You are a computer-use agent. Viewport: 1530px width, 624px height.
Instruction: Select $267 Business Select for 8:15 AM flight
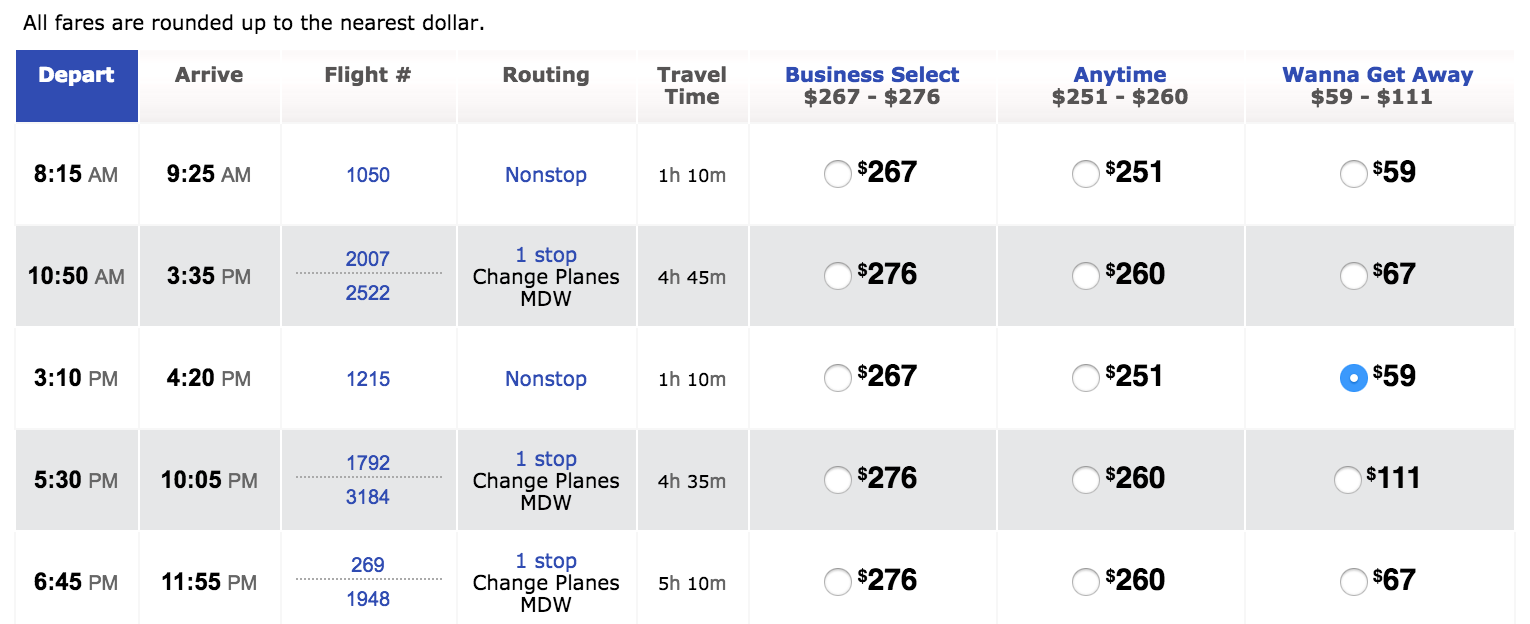(x=837, y=175)
